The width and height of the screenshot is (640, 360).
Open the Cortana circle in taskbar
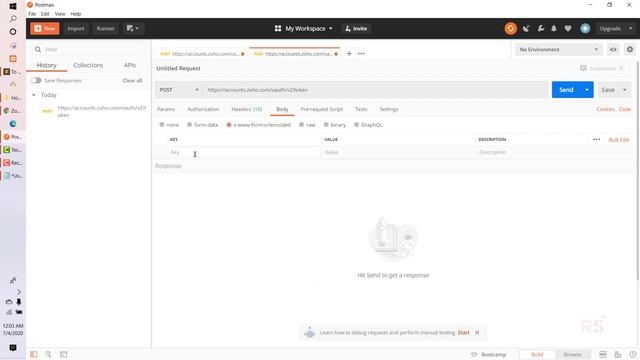13,32
